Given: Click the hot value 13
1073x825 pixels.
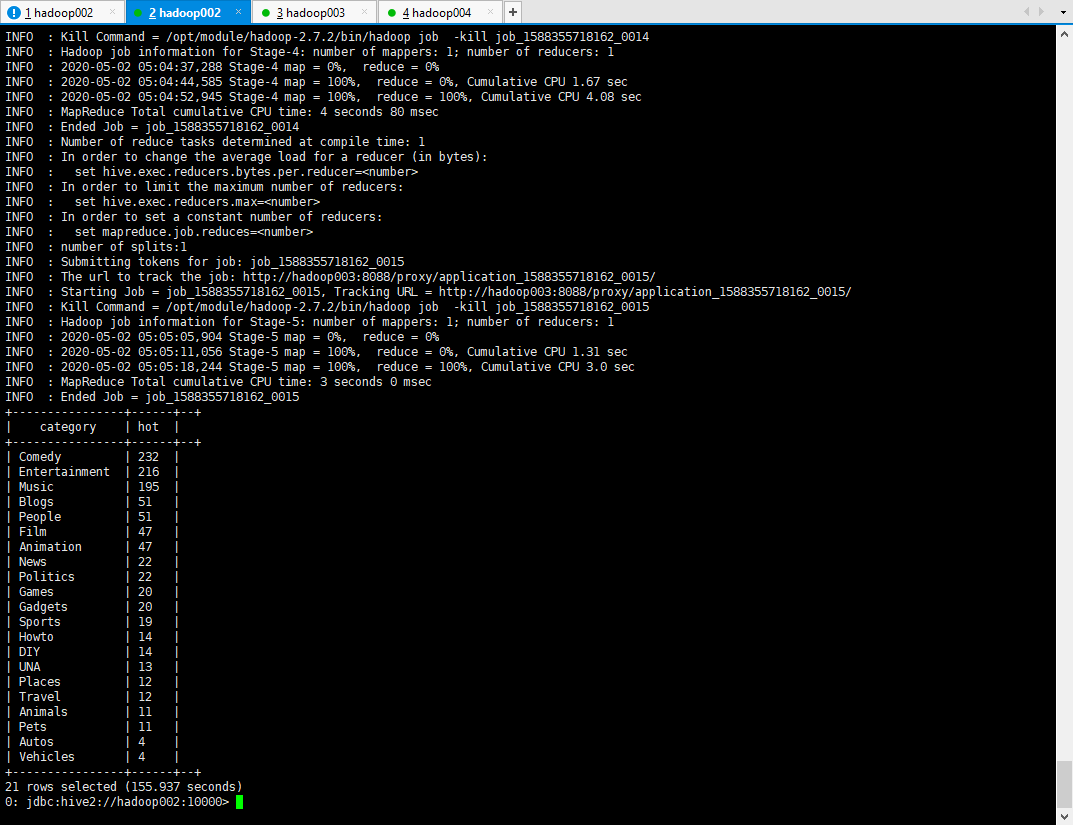Looking at the screenshot, I should [x=145, y=668].
